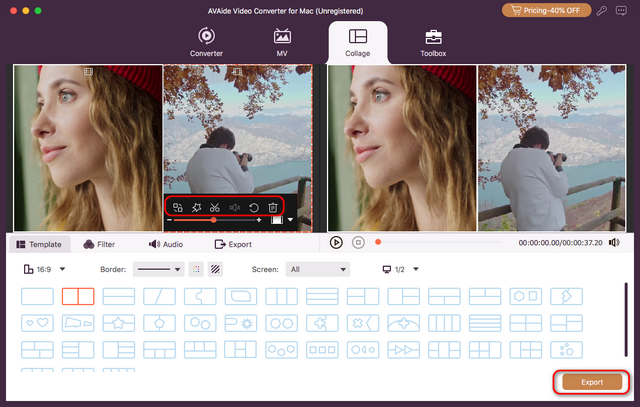This screenshot has width=640, height=407.
Task: Click the Pricing-40% OFF button
Action: tap(545, 10)
